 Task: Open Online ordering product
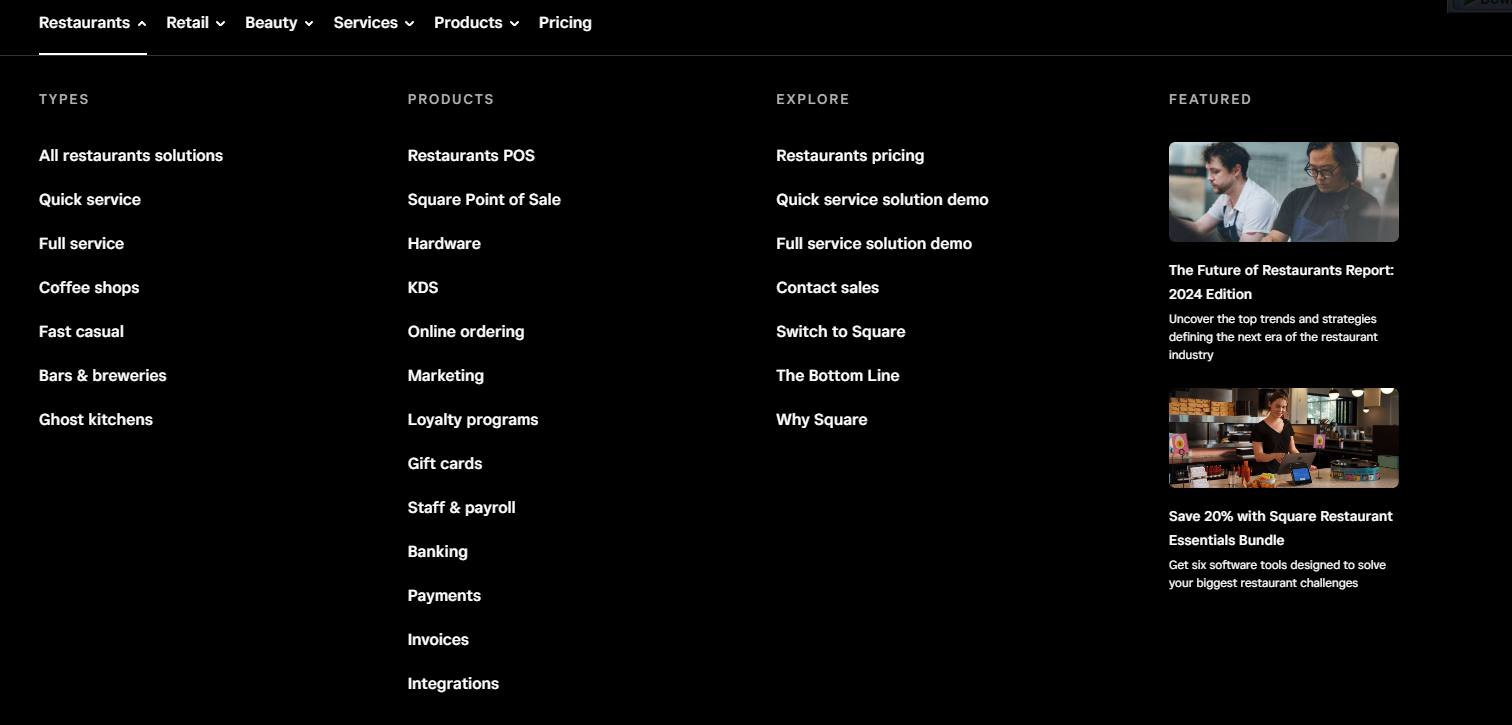pyautogui.click(x=466, y=332)
